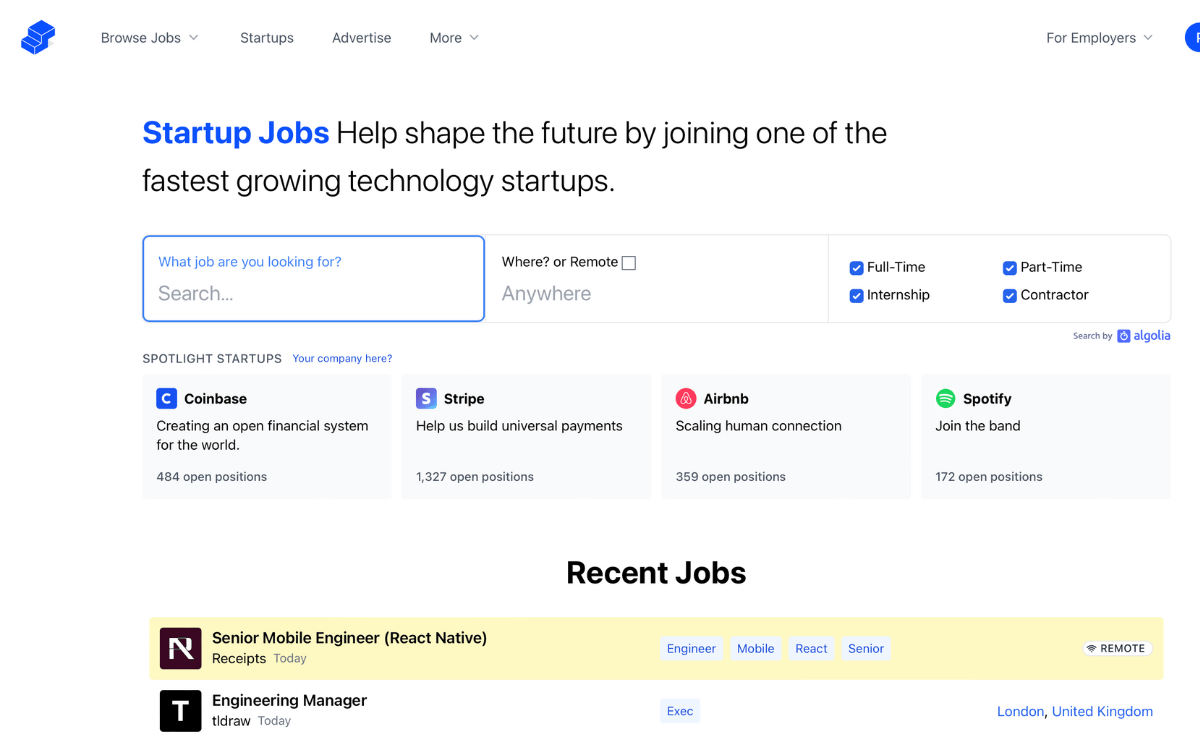Click the Airbnb logo icon
1200x750 pixels.
click(686, 398)
